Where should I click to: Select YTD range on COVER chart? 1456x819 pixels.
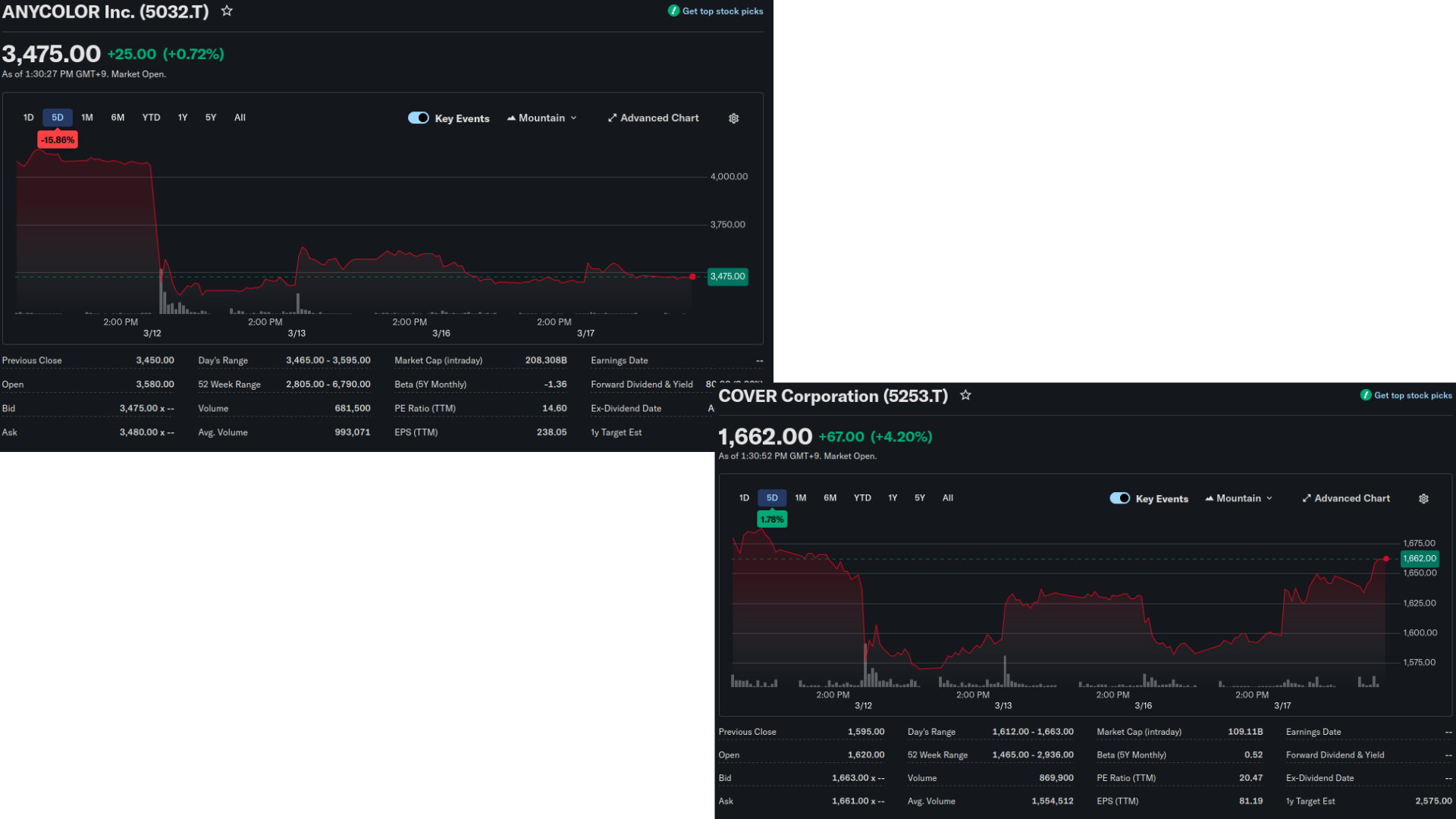(x=862, y=498)
